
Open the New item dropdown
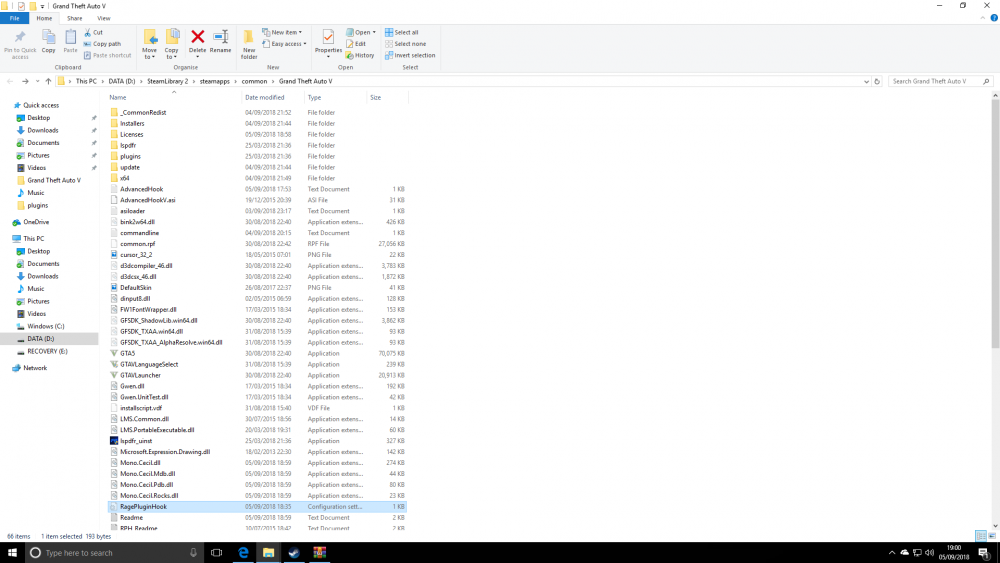click(x=282, y=33)
